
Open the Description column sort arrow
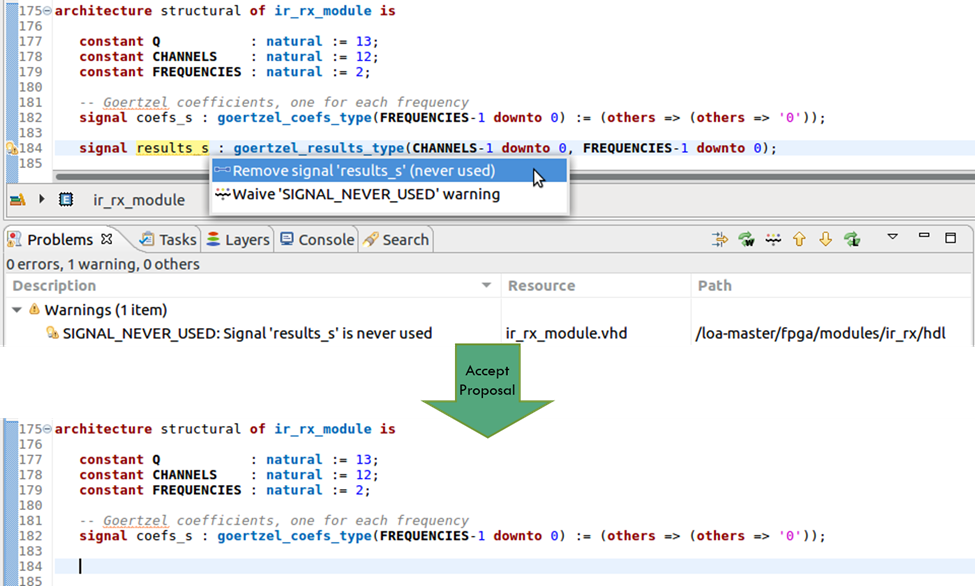(486, 286)
